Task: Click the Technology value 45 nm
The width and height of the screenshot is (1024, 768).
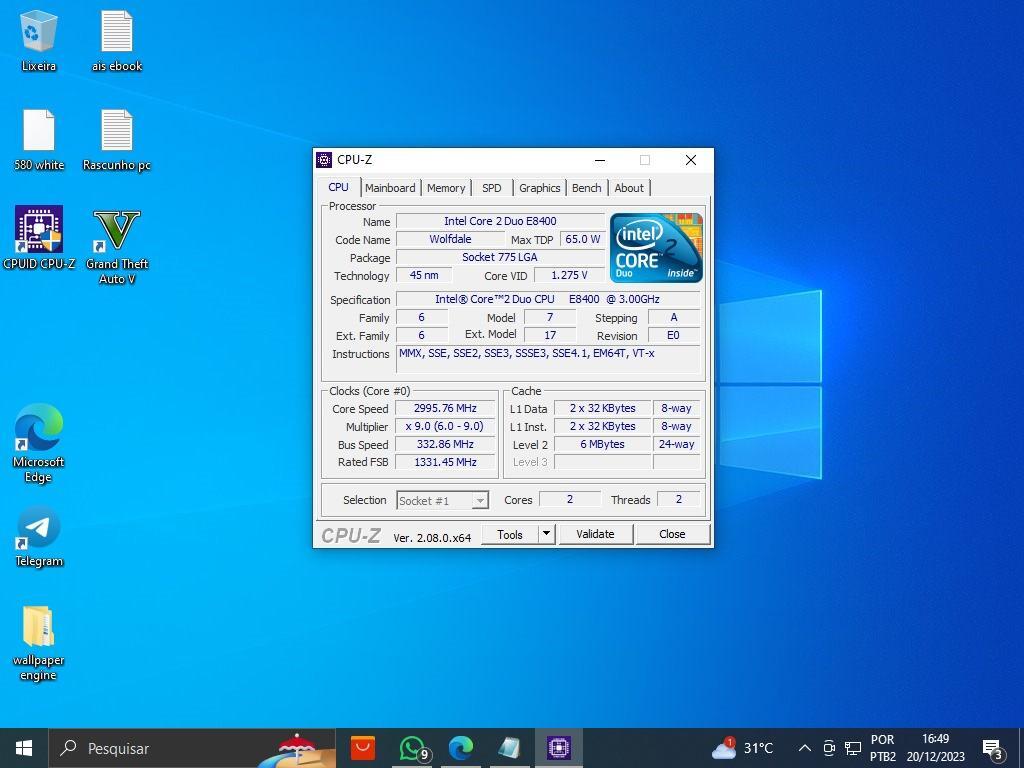Action: [x=424, y=275]
